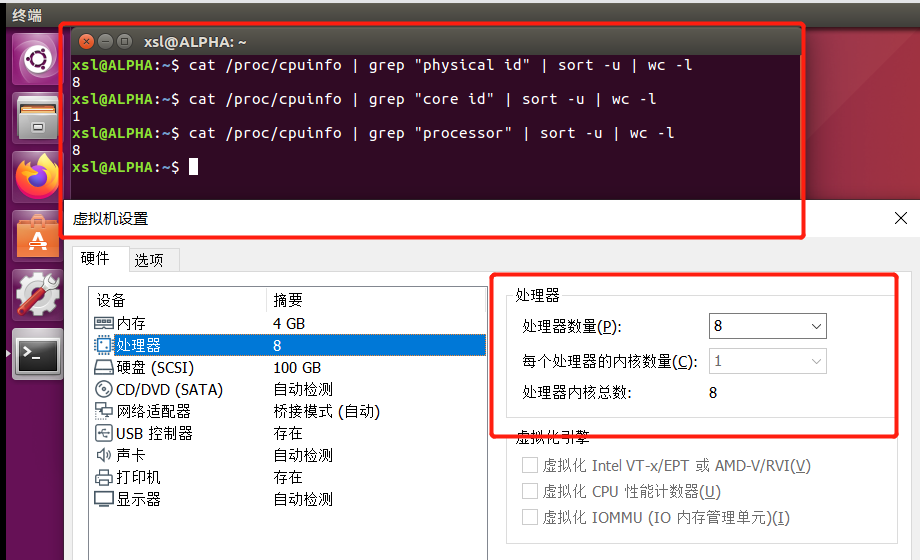This screenshot has width=920, height=560.
Task: Click the speaker icon beside 声卡
Action: pos(103,455)
